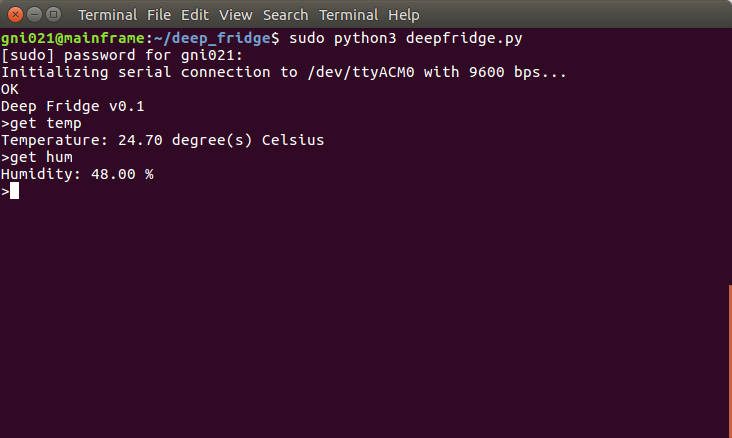Screen dimensions: 732x438
Task: Open the View menu
Action: pyautogui.click(x=235, y=16)
